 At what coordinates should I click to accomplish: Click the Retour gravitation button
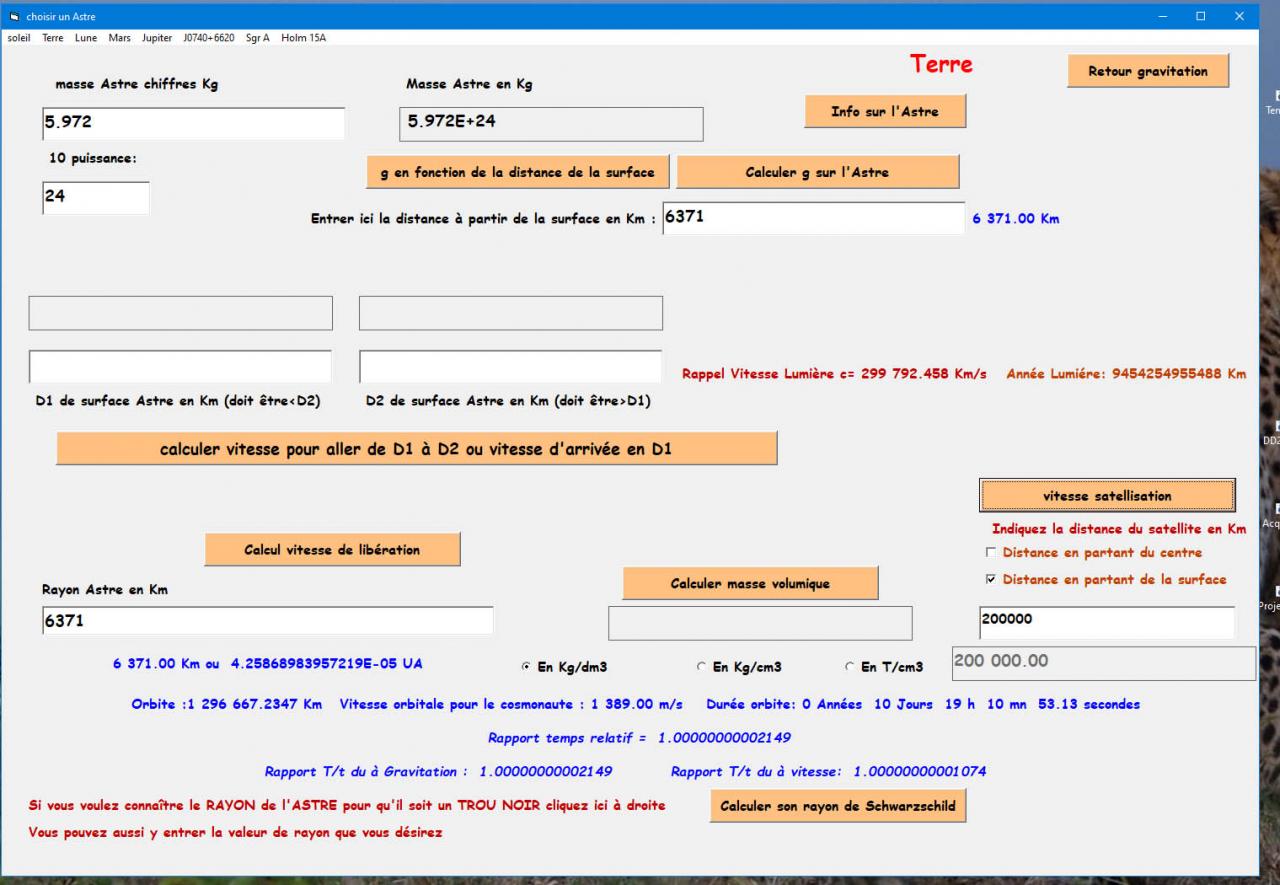pos(1148,71)
